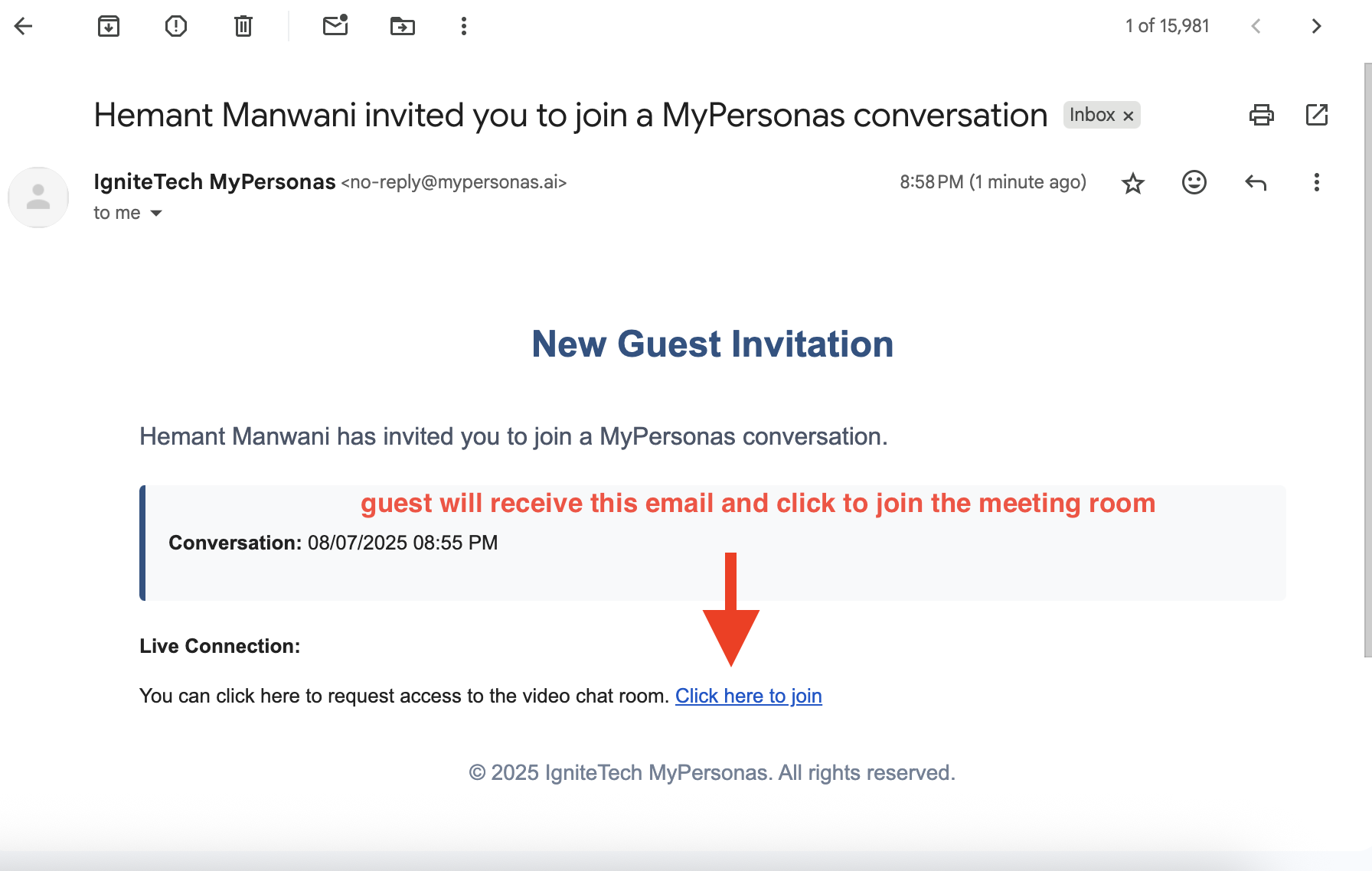This screenshot has height=871, width=1372.
Task: Open email in a new window
Action: click(x=1317, y=115)
